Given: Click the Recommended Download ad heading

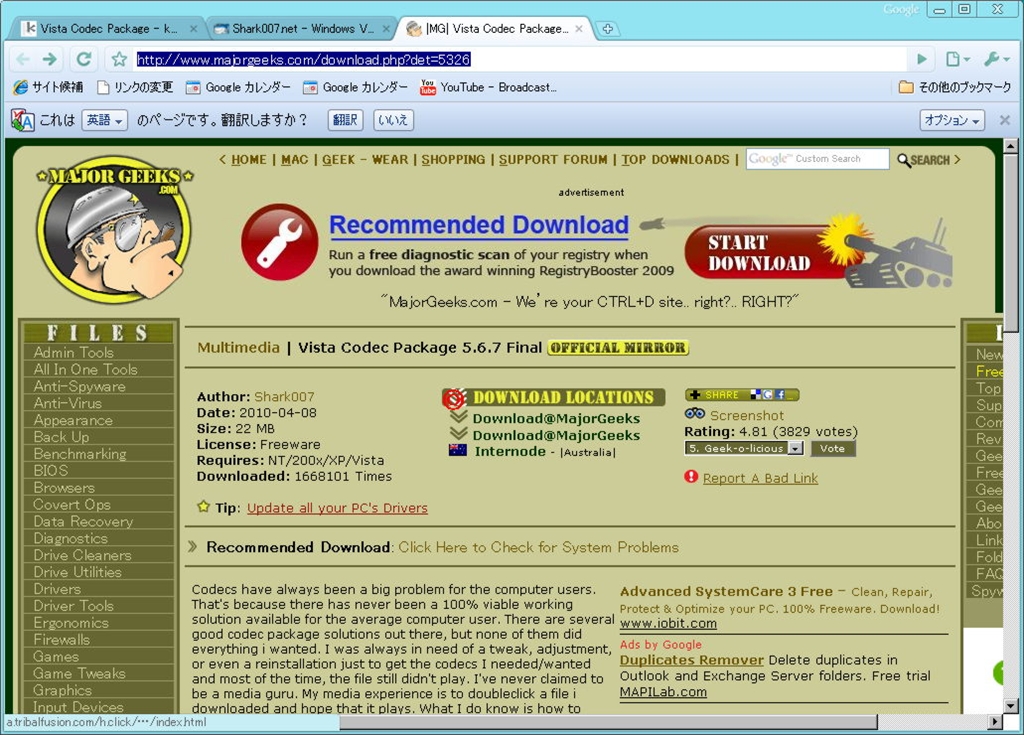Looking at the screenshot, I should 479,225.
